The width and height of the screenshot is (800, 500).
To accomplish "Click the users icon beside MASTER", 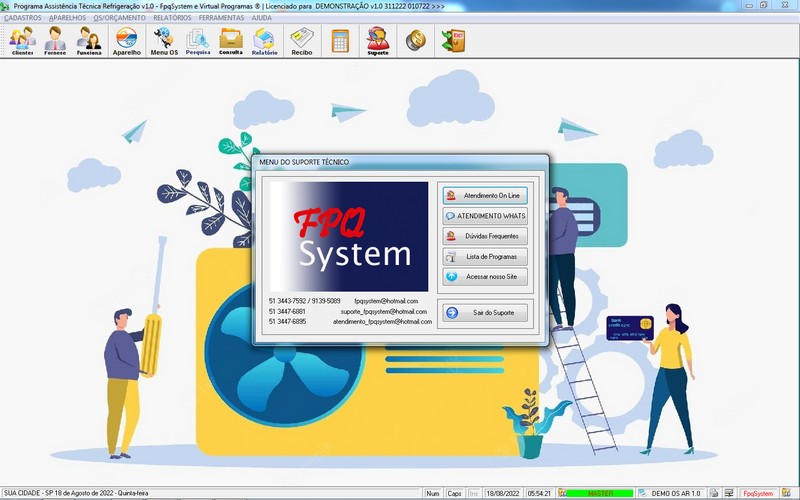I will (562, 493).
